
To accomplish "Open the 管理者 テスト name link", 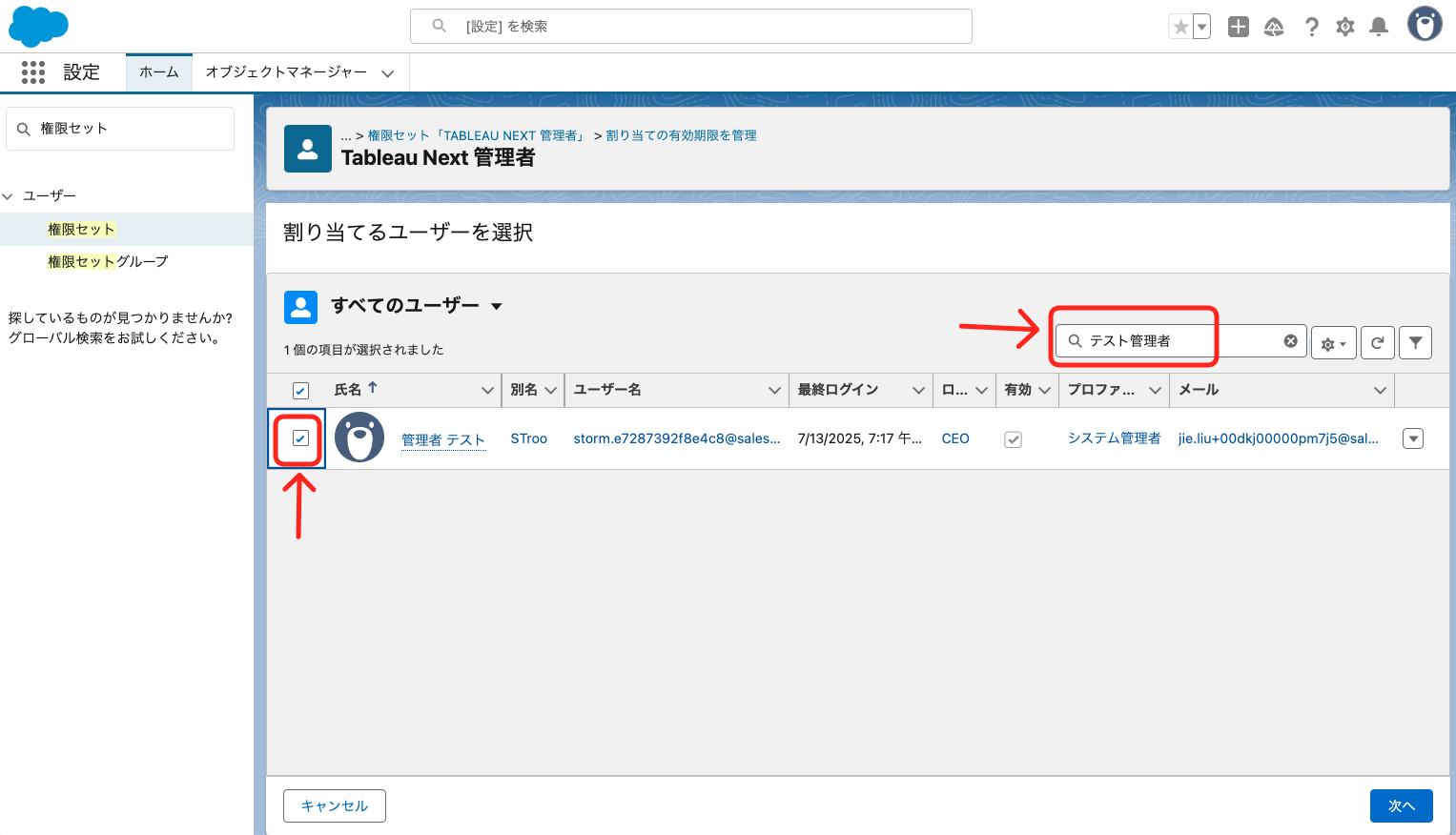I will pos(443,439).
